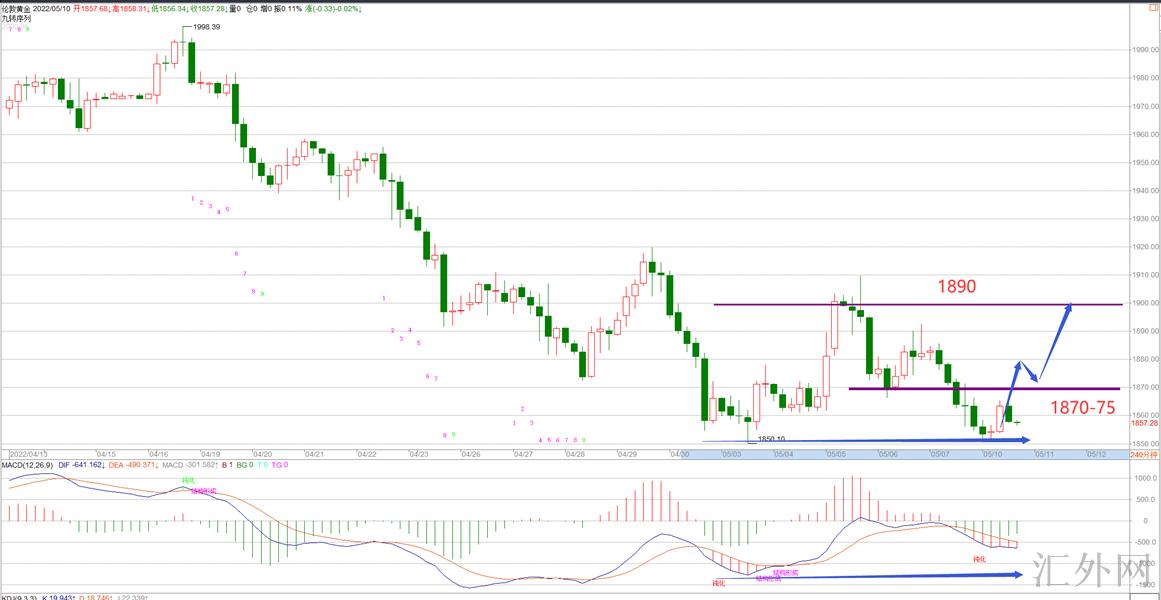Viewport: 1161px width, 600px height.
Task: Select the 05/10 date on time axis
Action: click(993, 454)
